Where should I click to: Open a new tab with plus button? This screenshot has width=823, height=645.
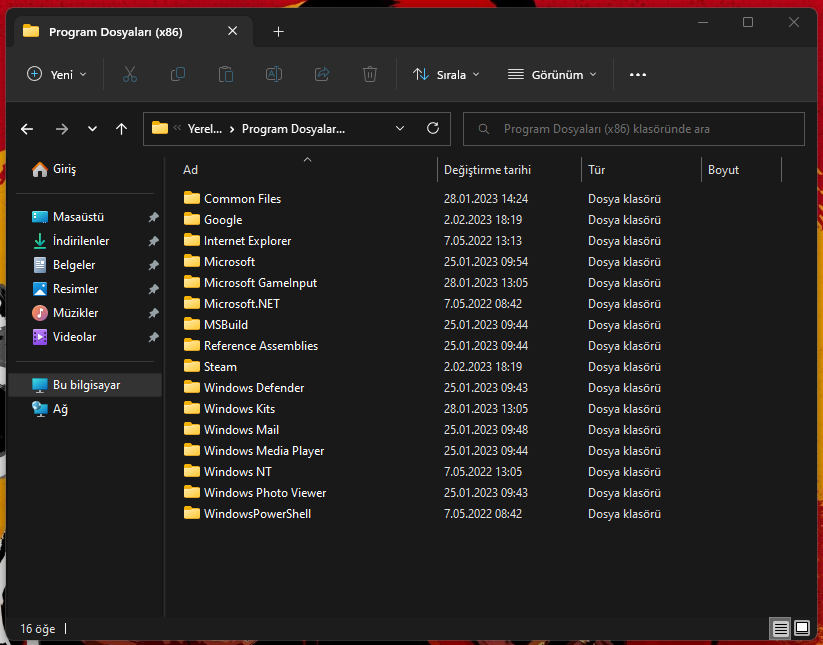[278, 32]
